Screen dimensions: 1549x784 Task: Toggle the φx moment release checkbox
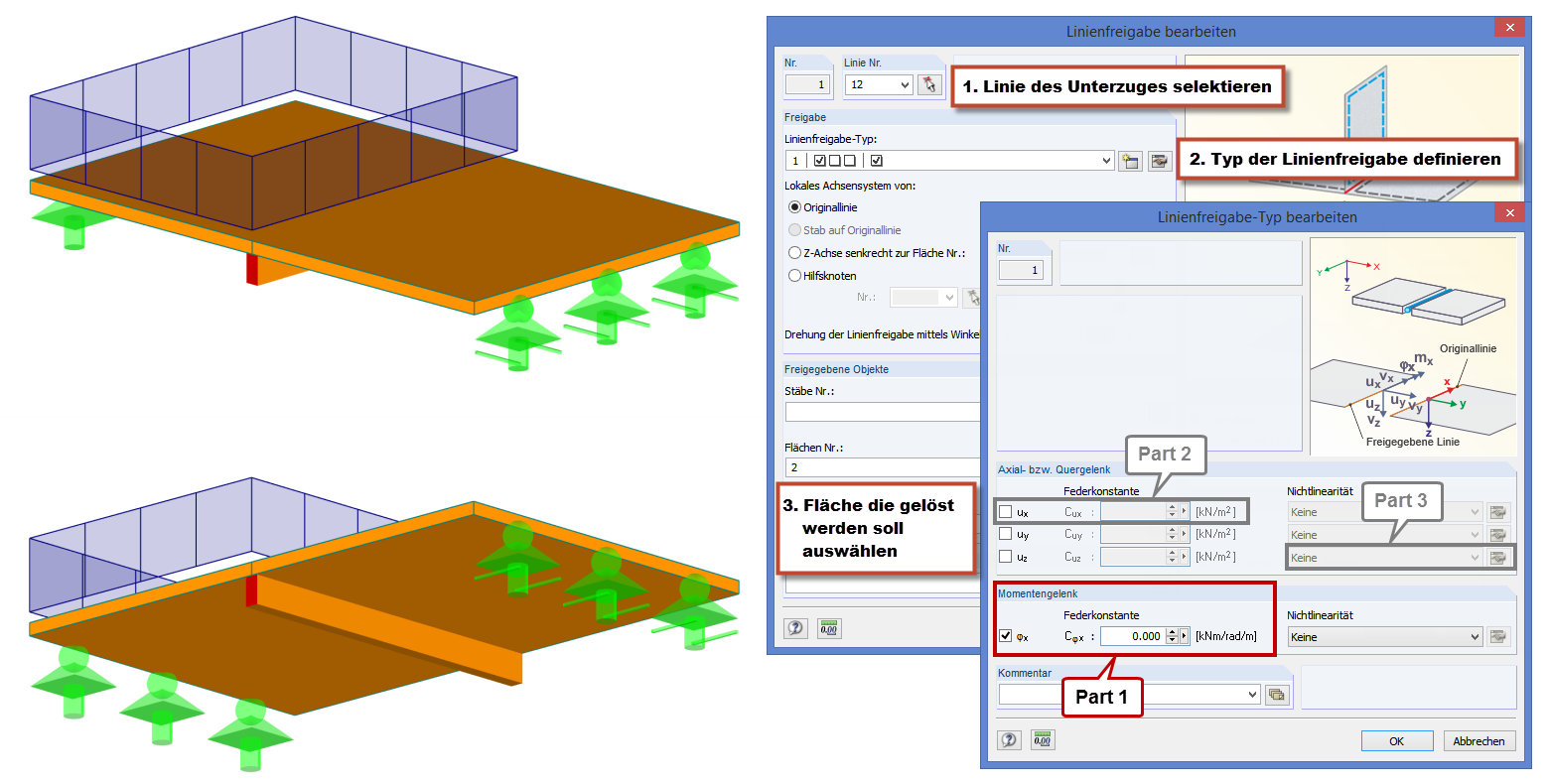tap(1006, 636)
